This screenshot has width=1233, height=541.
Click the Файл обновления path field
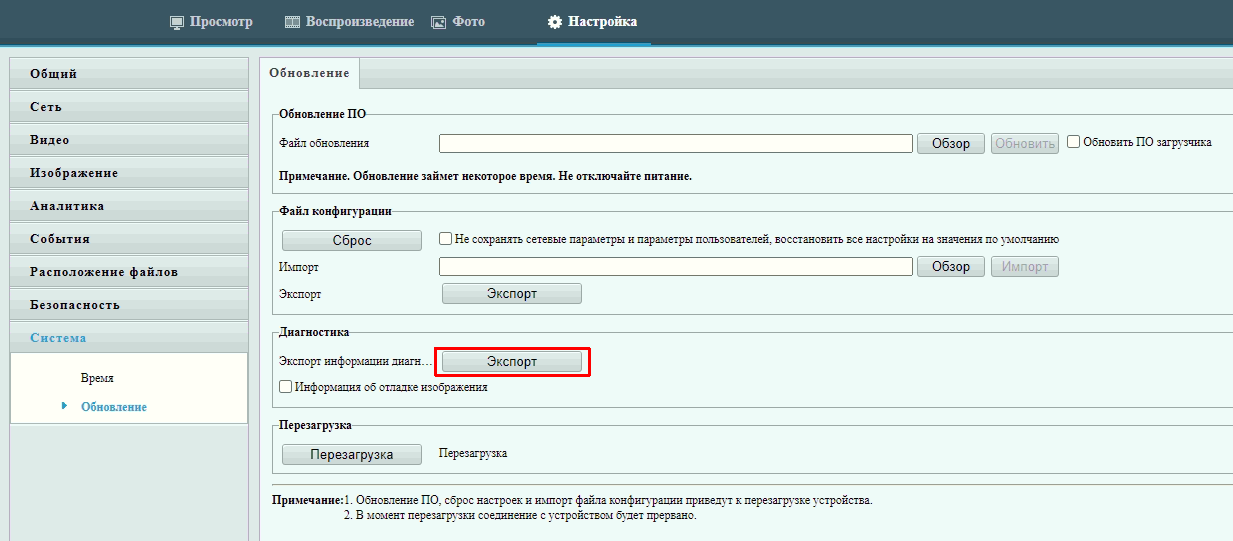tap(676, 143)
